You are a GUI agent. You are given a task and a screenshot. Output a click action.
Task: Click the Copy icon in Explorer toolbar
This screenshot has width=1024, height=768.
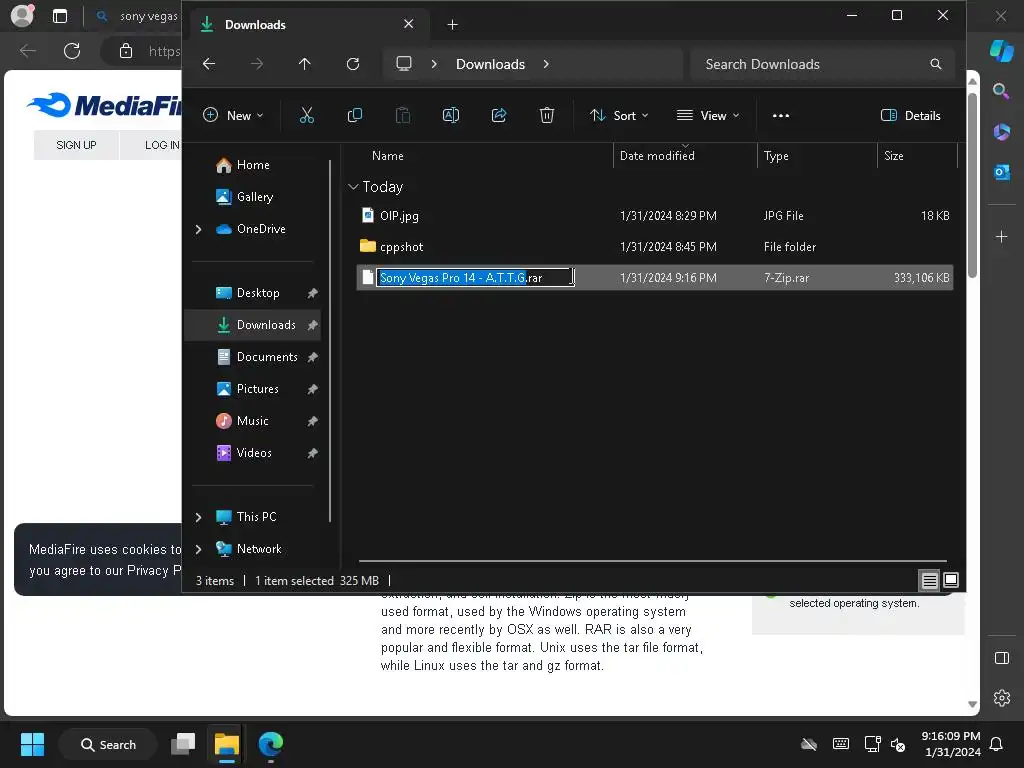(355, 116)
